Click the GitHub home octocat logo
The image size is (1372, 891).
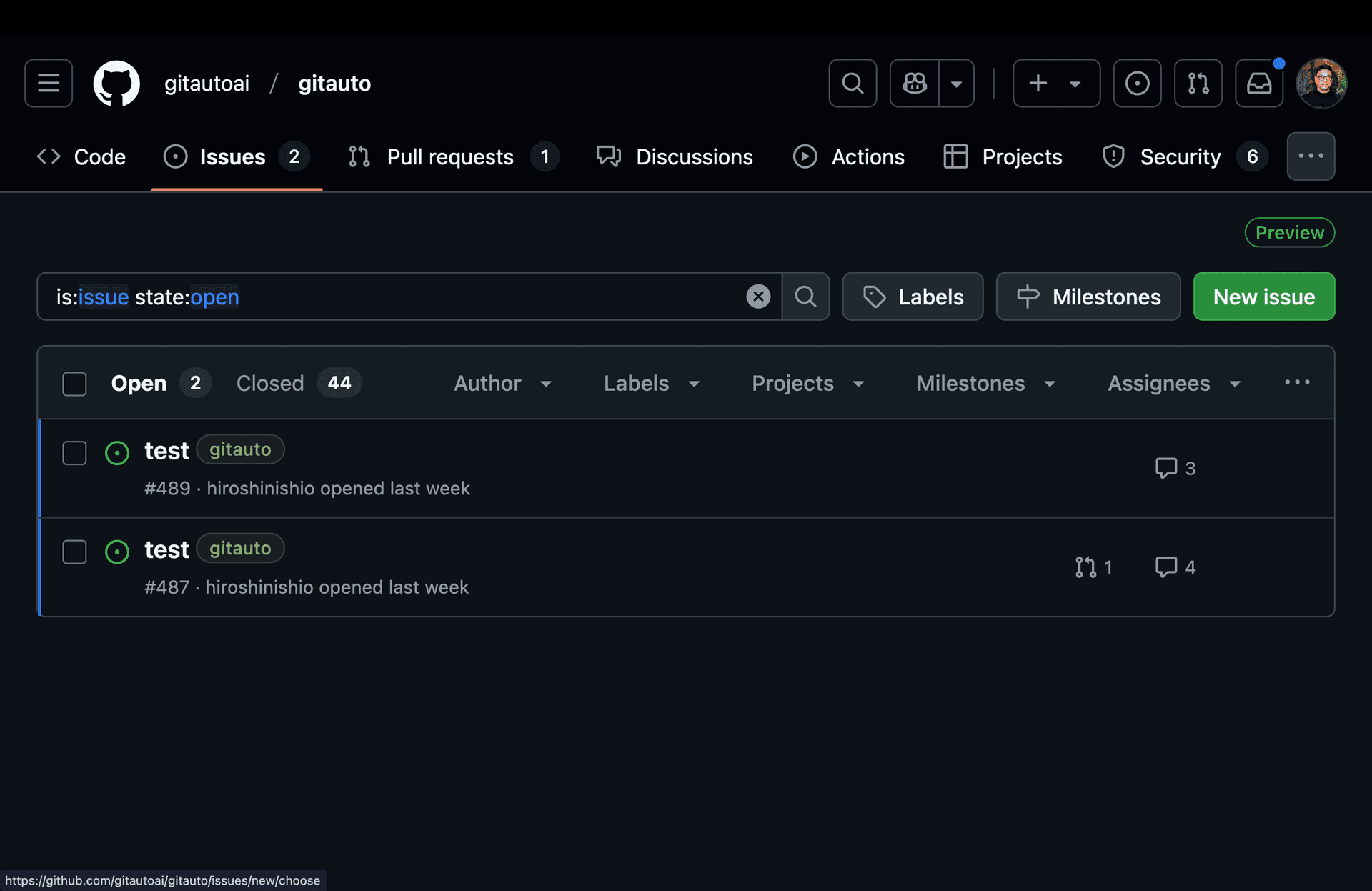(116, 83)
